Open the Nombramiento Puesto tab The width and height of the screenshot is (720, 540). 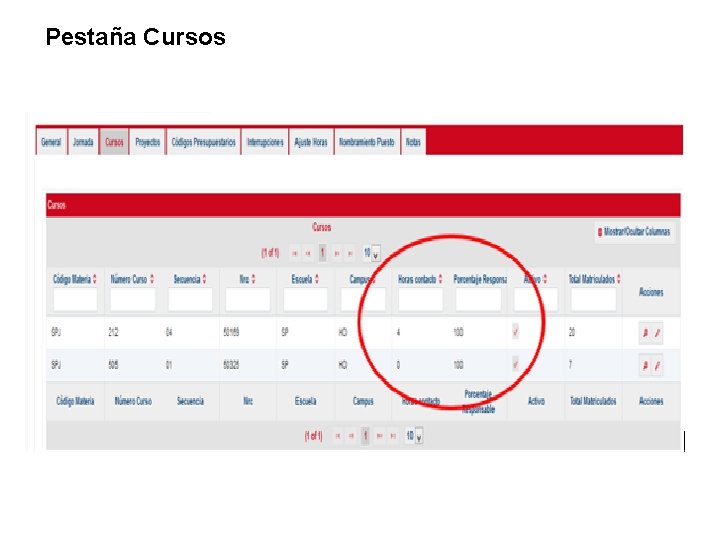(x=367, y=142)
